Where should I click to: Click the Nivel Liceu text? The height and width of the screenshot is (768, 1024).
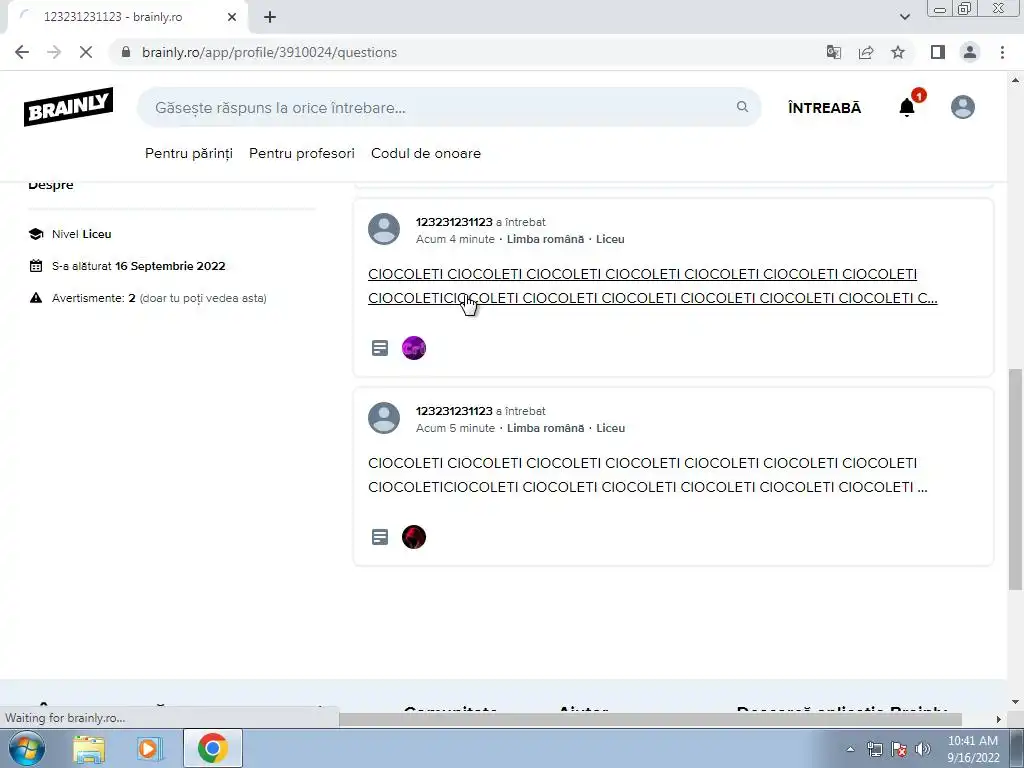82,234
